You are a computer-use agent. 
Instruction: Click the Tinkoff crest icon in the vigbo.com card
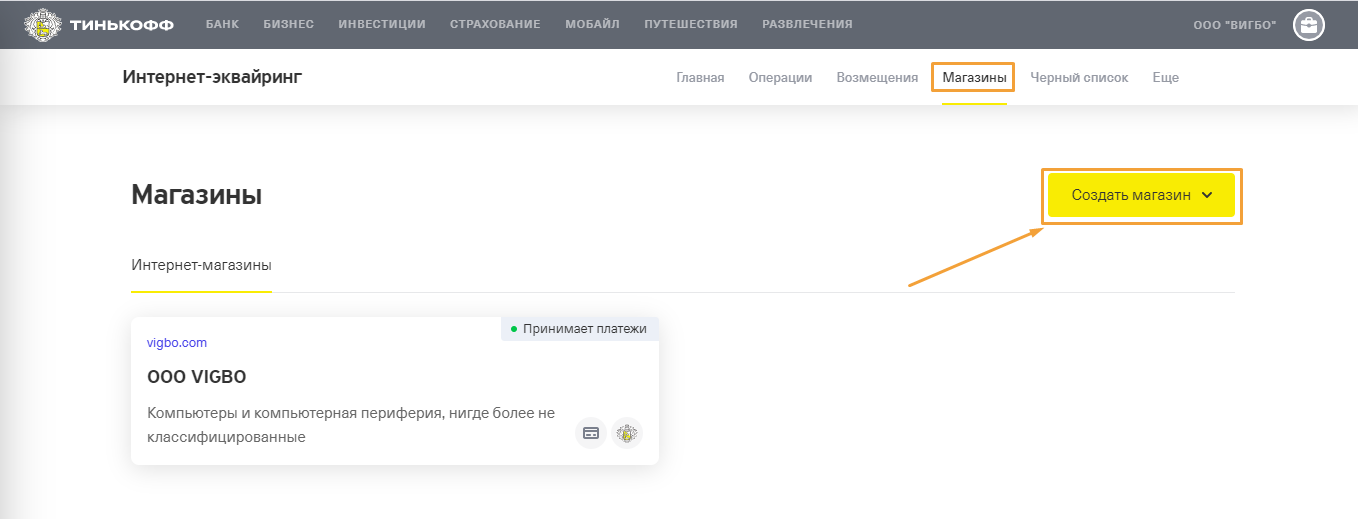pyautogui.click(x=627, y=433)
